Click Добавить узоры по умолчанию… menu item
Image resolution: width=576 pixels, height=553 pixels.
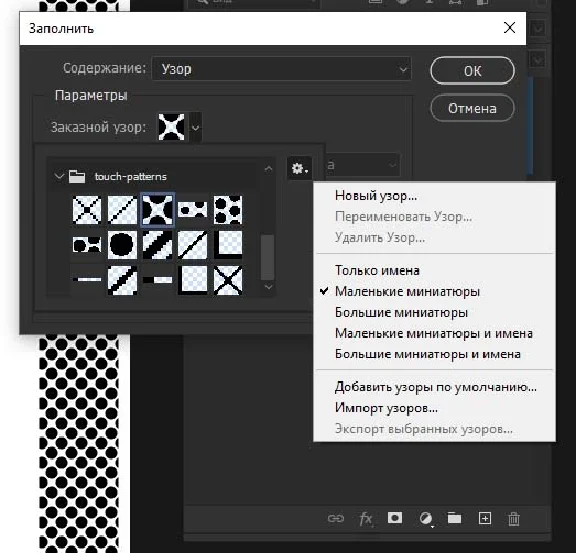coord(434,387)
